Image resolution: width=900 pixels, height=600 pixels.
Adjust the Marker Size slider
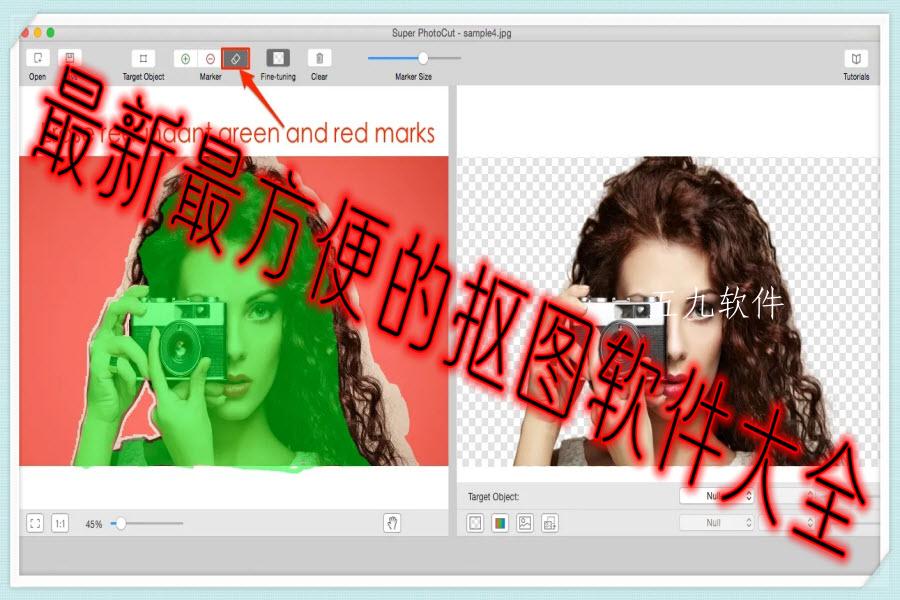(423, 58)
